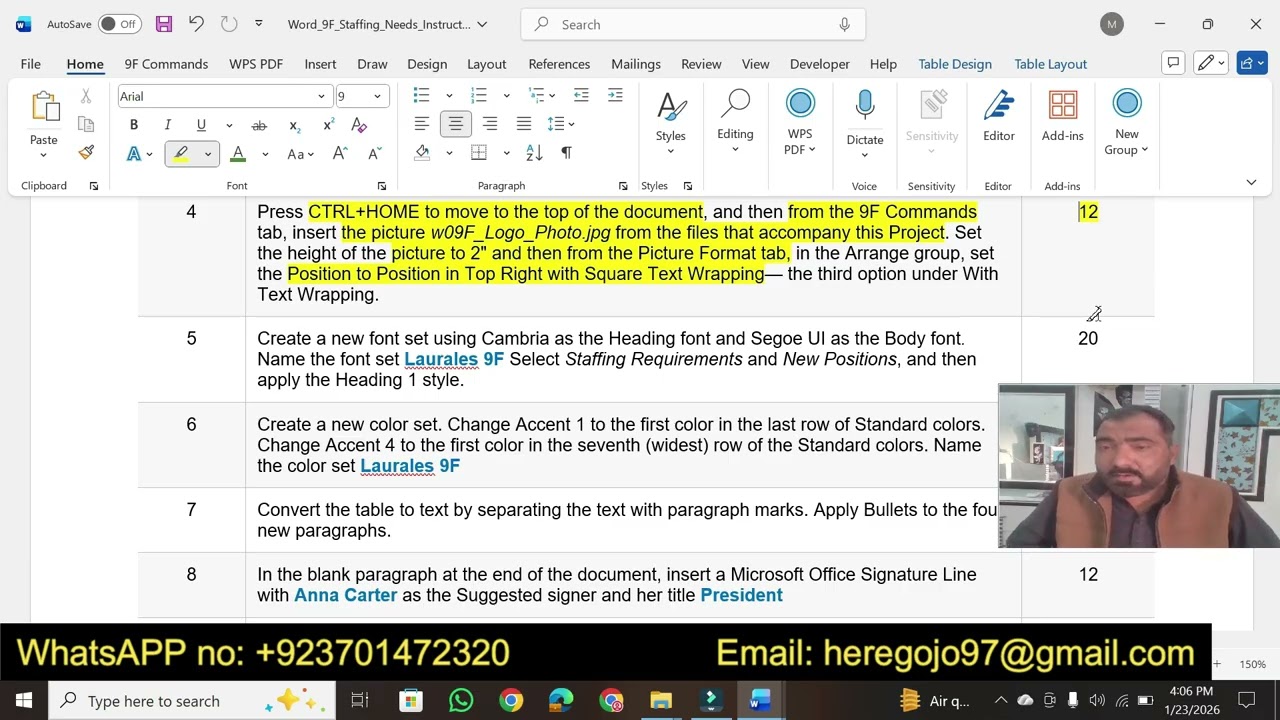Align text left
The image size is (1280, 720).
422,124
